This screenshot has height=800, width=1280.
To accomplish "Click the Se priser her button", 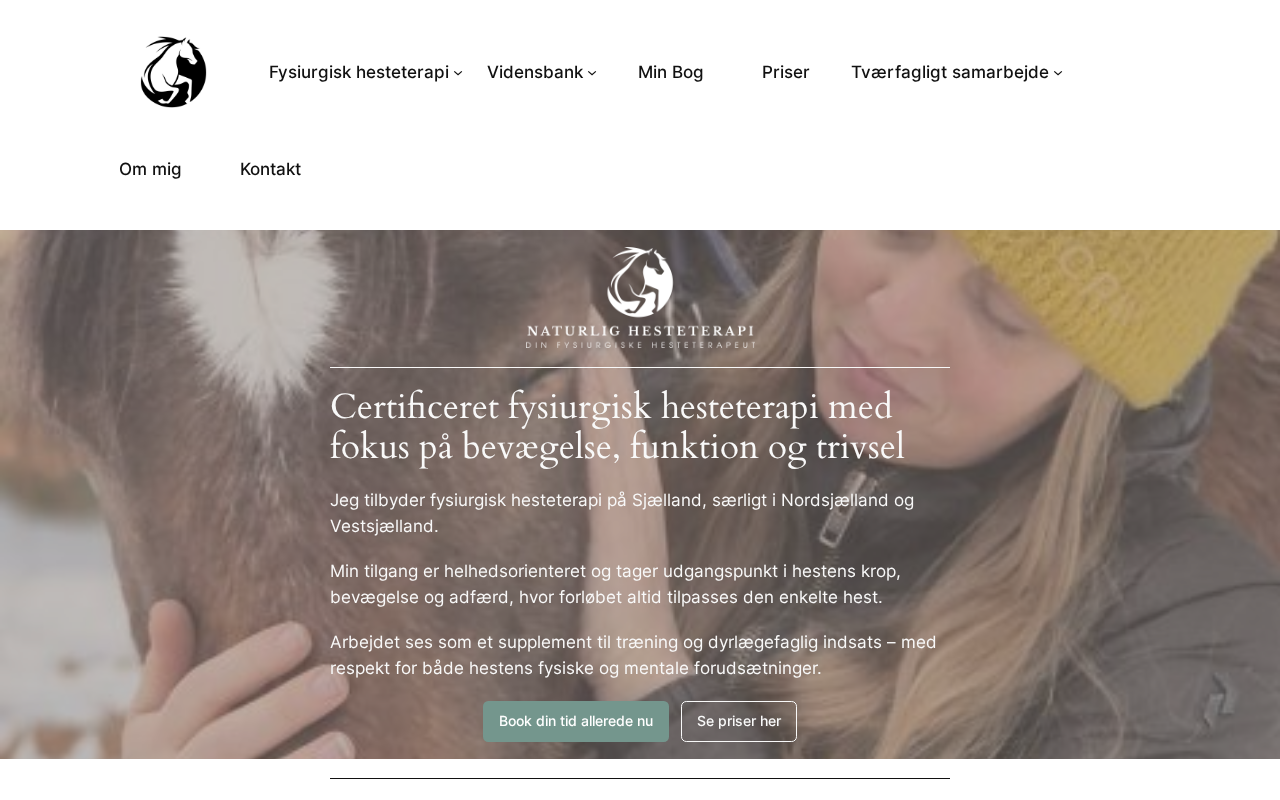I will [x=739, y=721].
